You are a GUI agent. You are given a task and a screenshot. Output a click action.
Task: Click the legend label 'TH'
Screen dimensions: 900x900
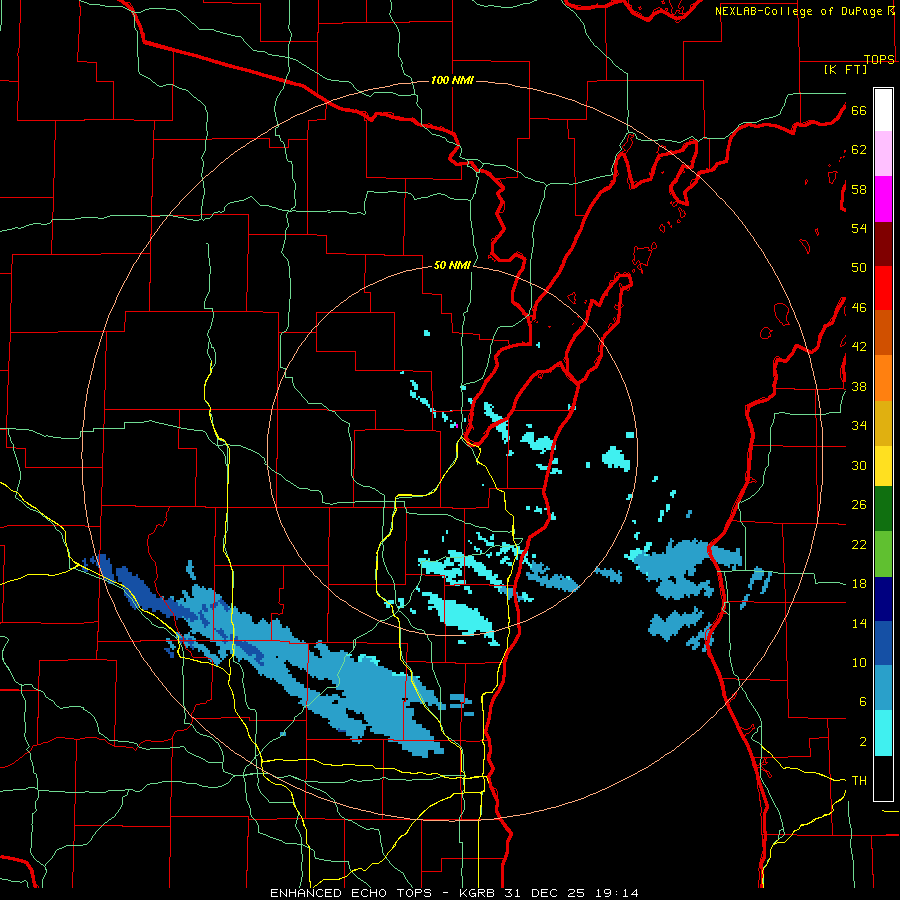tap(859, 781)
